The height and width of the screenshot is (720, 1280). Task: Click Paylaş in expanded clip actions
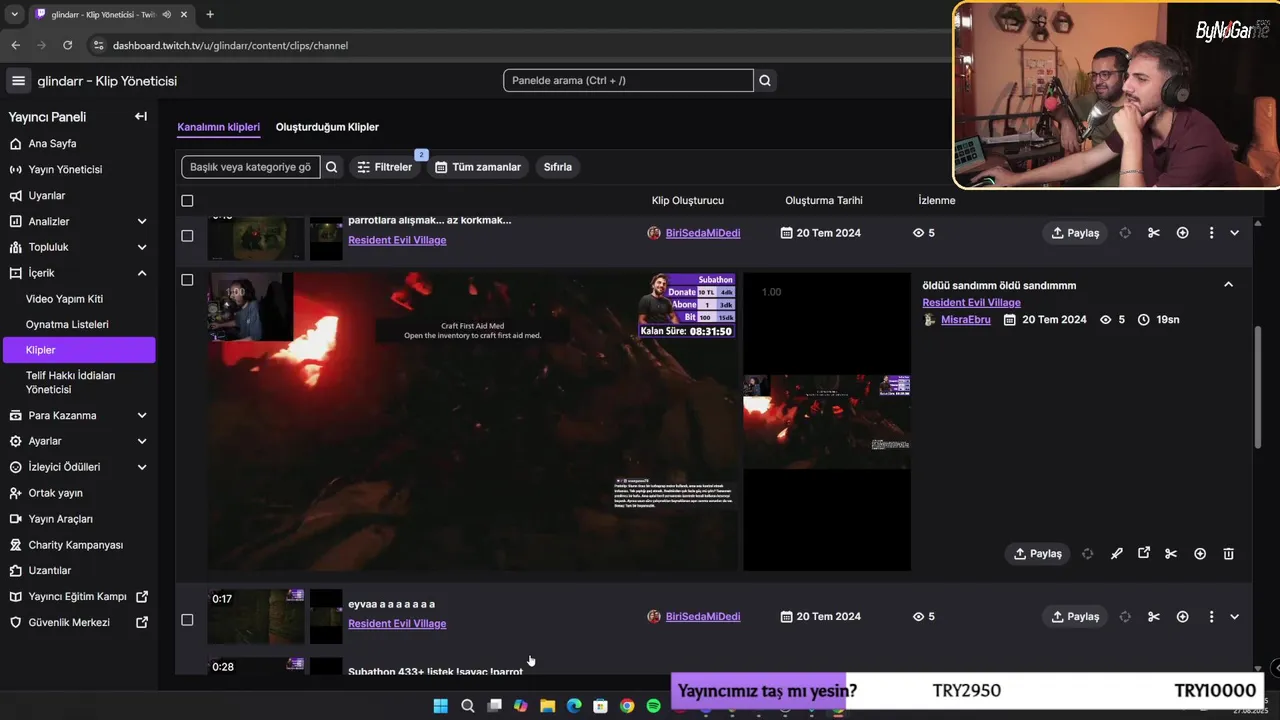click(1037, 554)
